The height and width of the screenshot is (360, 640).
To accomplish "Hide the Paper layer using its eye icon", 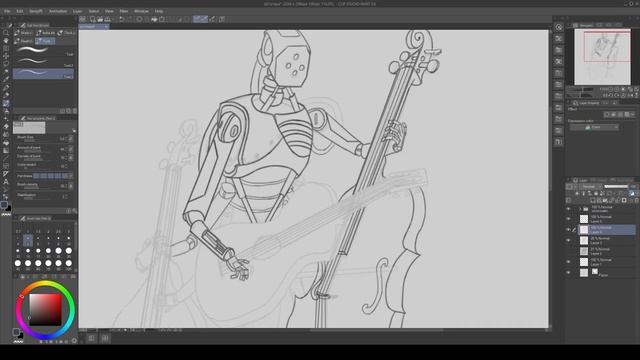I will click(x=568, y=272).
